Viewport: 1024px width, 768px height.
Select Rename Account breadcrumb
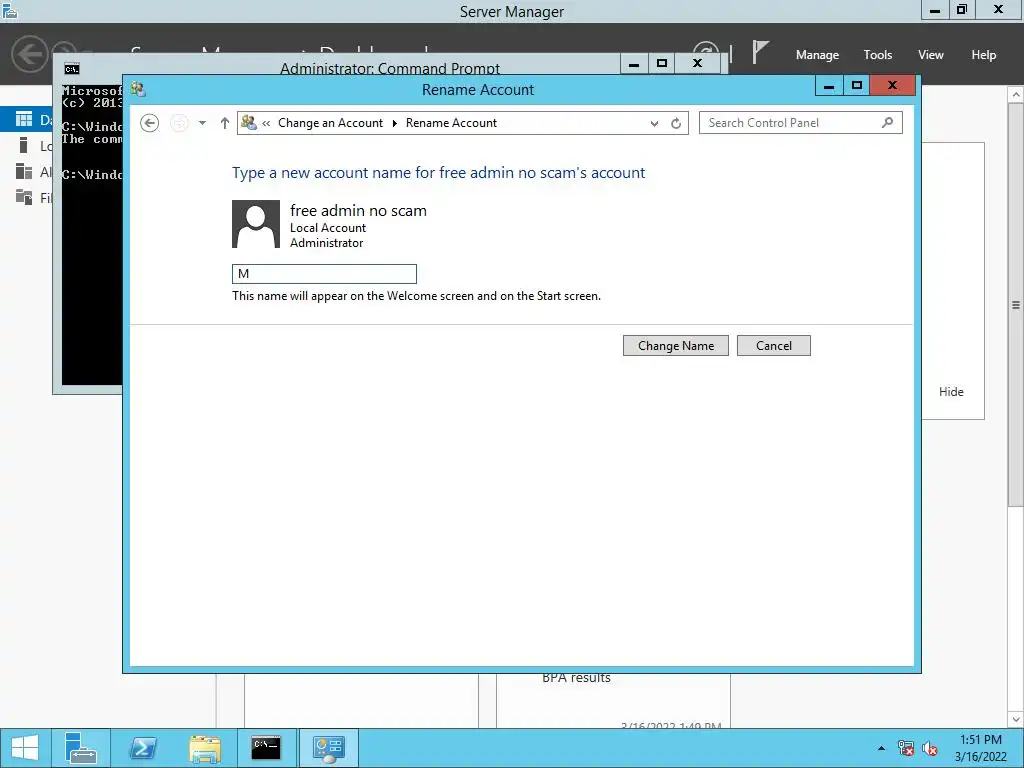click(451, 123)
